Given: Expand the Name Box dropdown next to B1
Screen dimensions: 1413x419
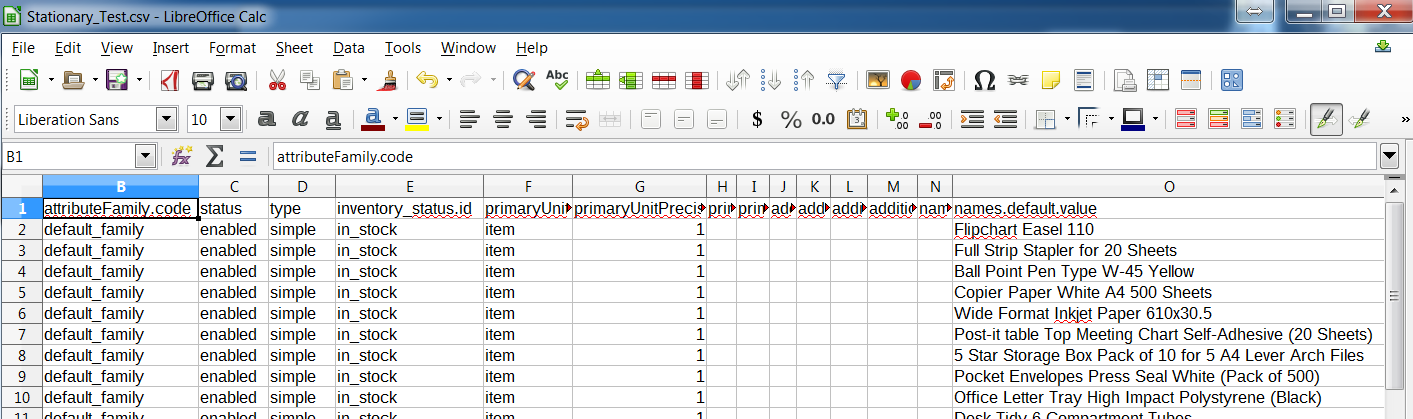Looking at the screenshot, I should coord(145,157).
